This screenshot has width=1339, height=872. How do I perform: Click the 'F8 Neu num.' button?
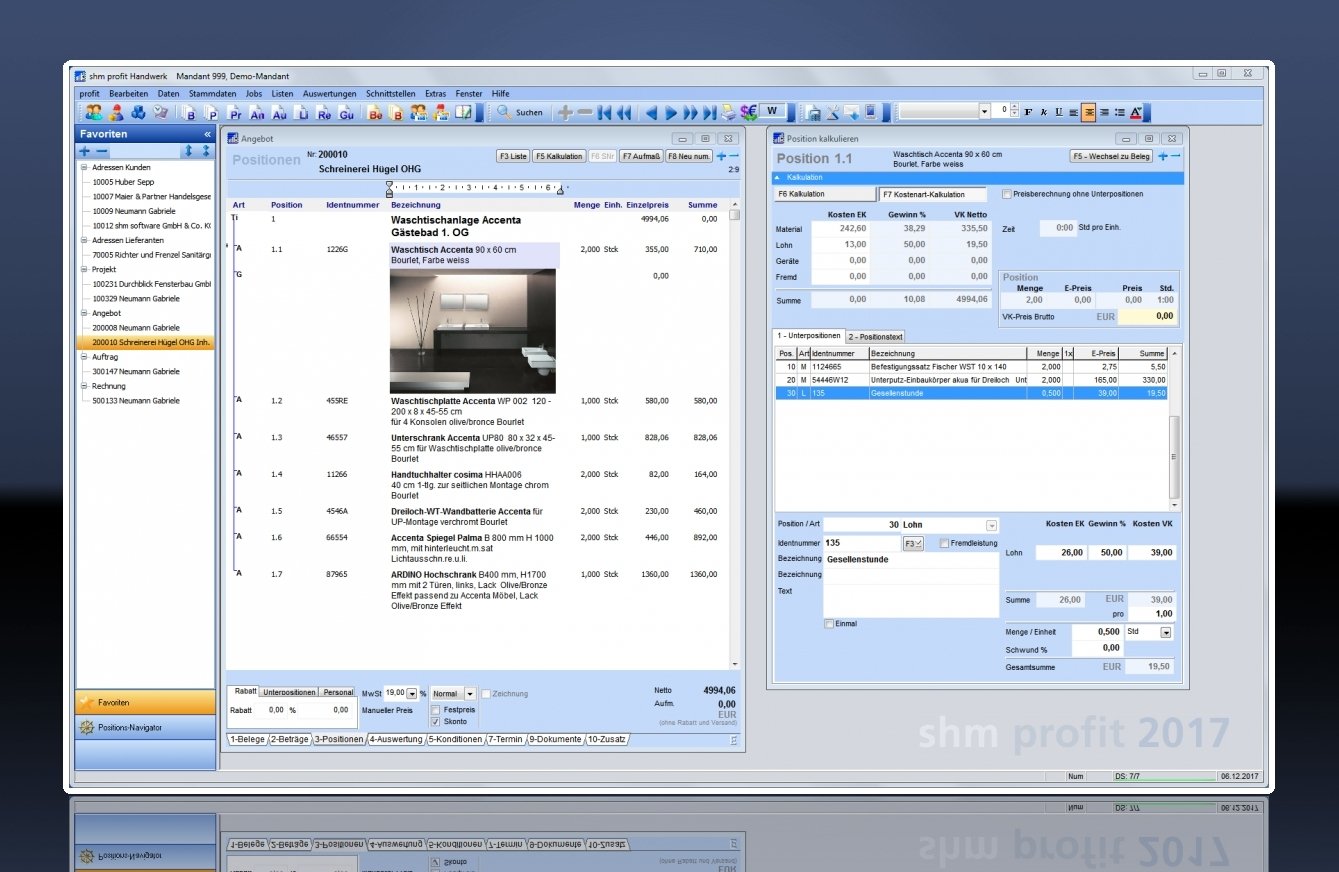689,156
